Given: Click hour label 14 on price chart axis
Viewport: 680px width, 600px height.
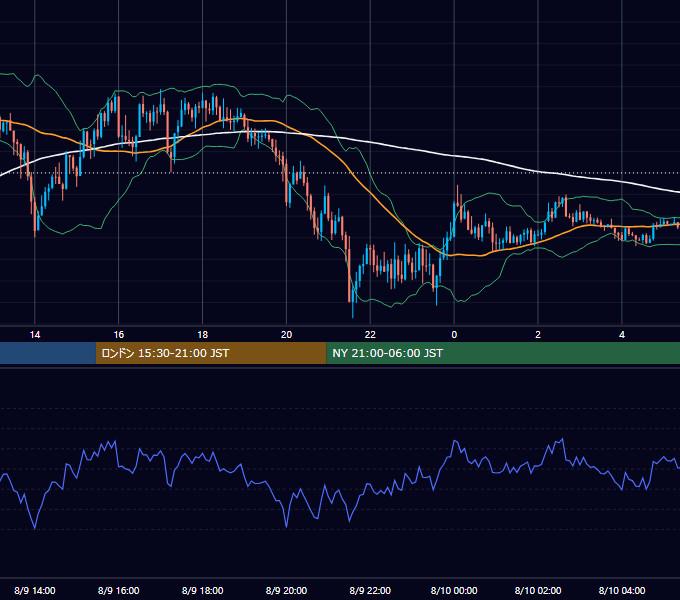Looking at the screenshot, I should pos(35,335).
